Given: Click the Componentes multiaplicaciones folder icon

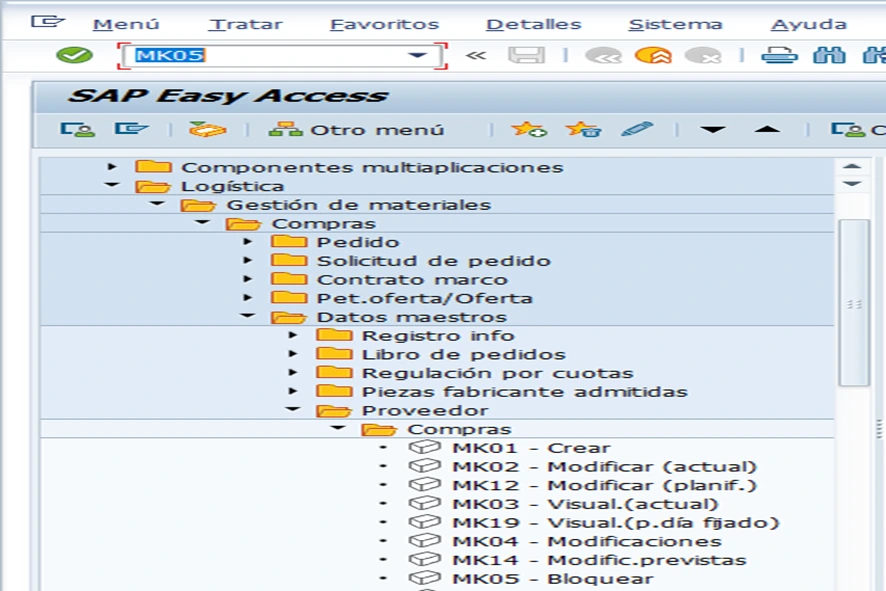Looking at the screenshot, I should [153, 167].
